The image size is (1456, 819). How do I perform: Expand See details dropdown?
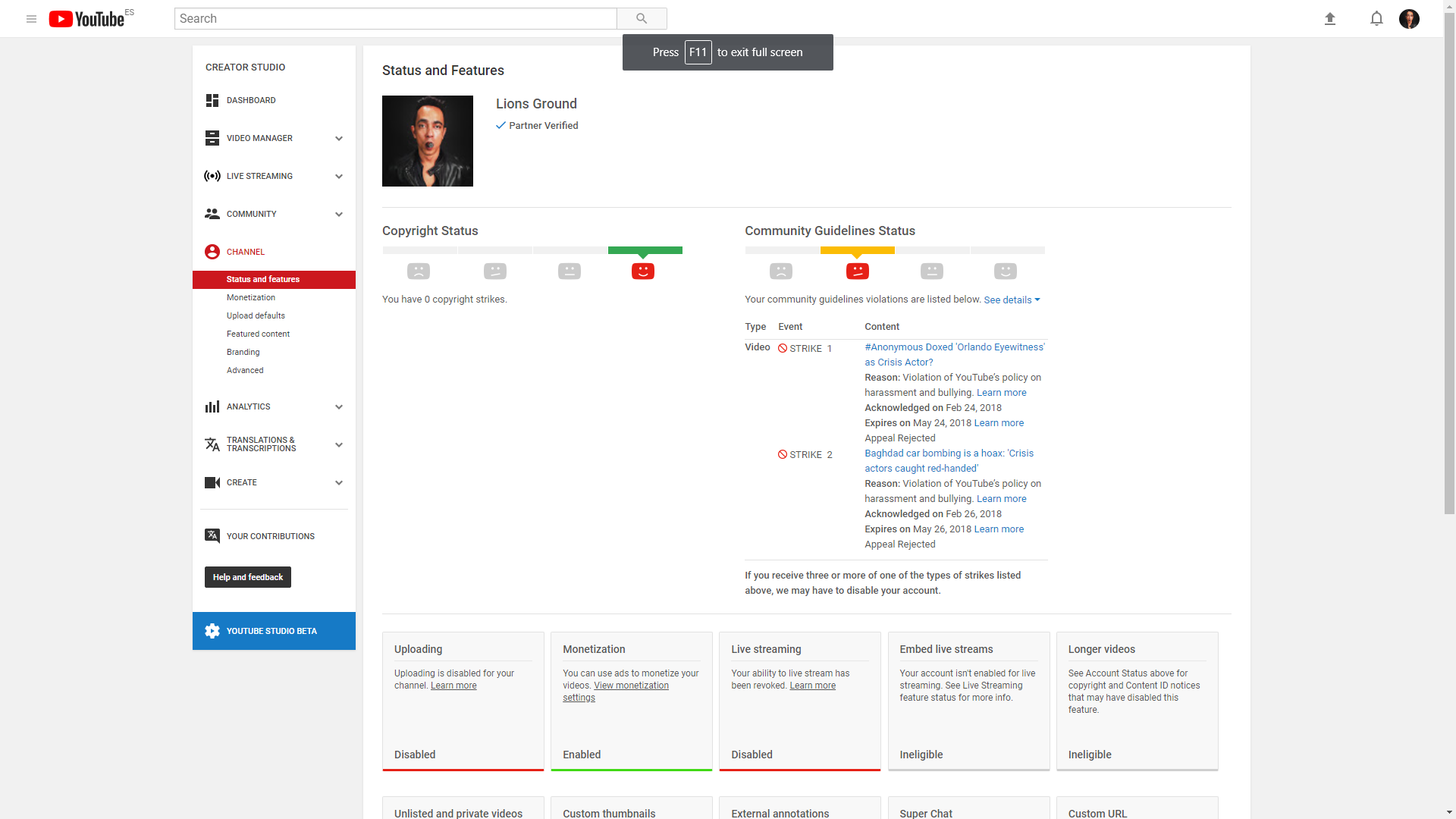(x=1012, y=300)
